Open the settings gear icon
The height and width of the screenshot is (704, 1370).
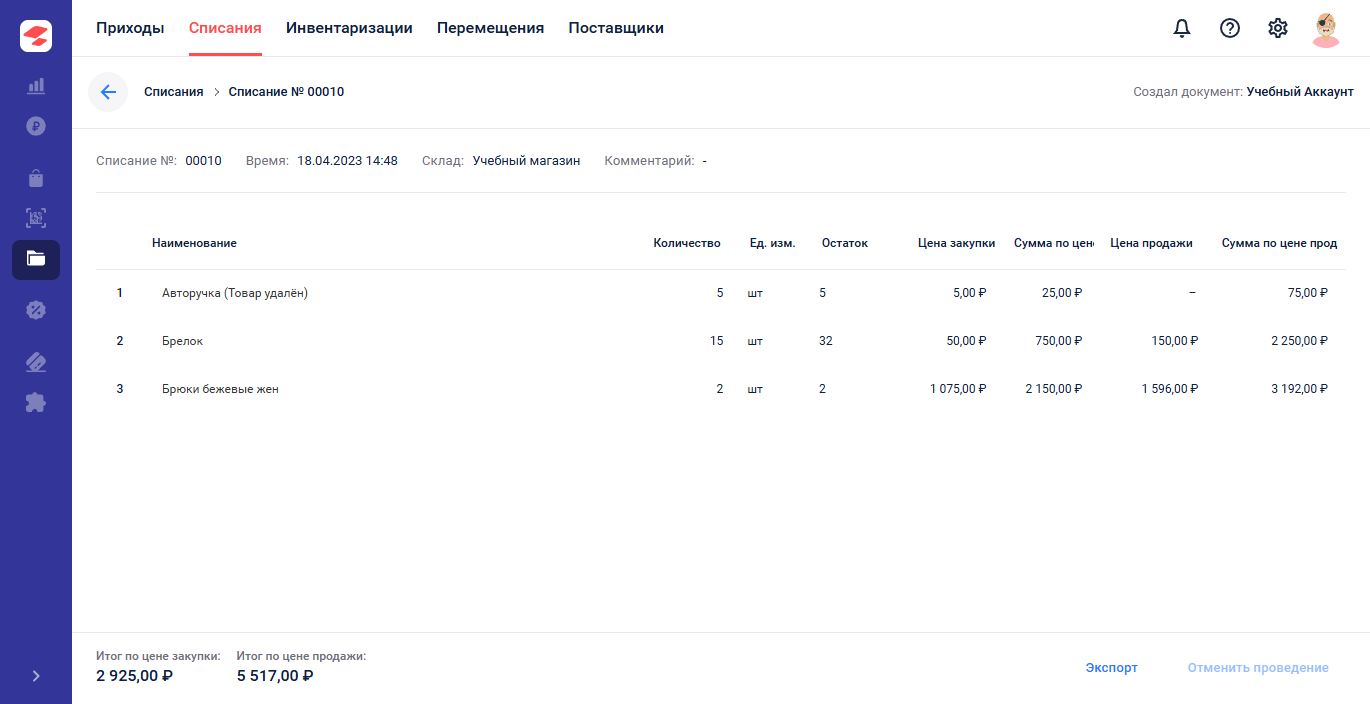click(x=1278, y=28)
